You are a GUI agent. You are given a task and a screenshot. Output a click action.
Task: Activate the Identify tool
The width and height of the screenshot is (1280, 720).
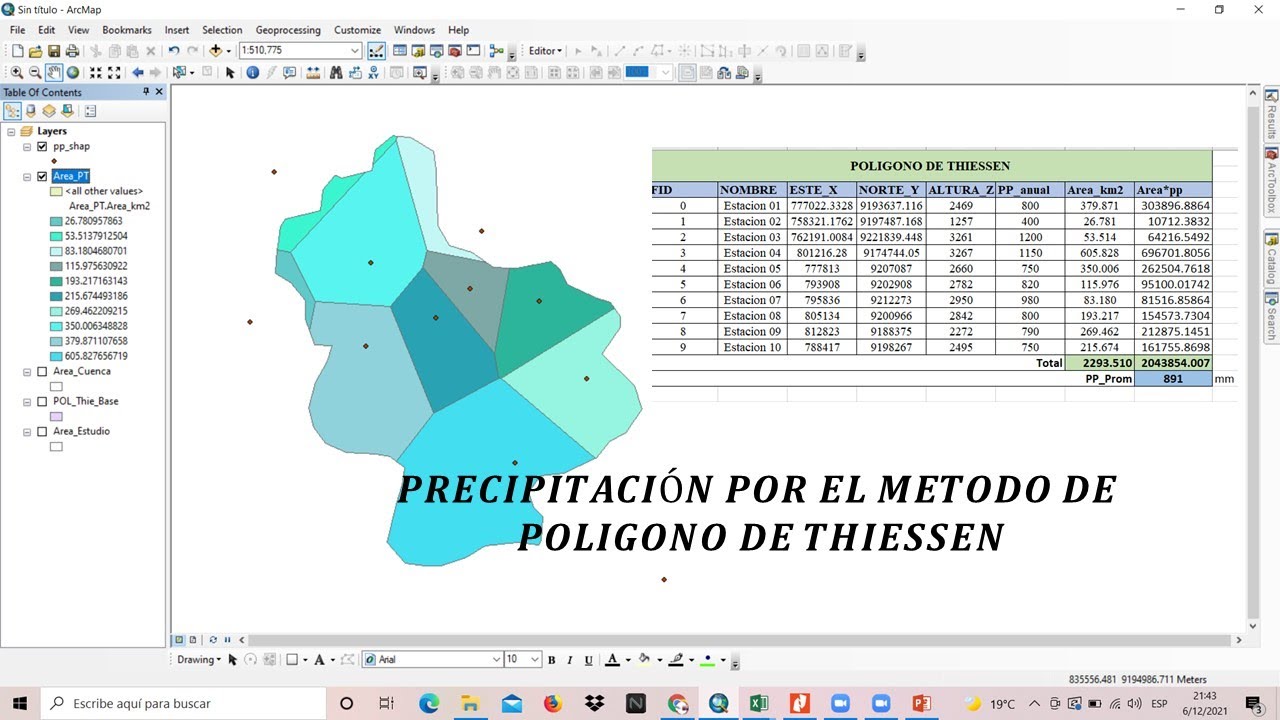point(252,72)
